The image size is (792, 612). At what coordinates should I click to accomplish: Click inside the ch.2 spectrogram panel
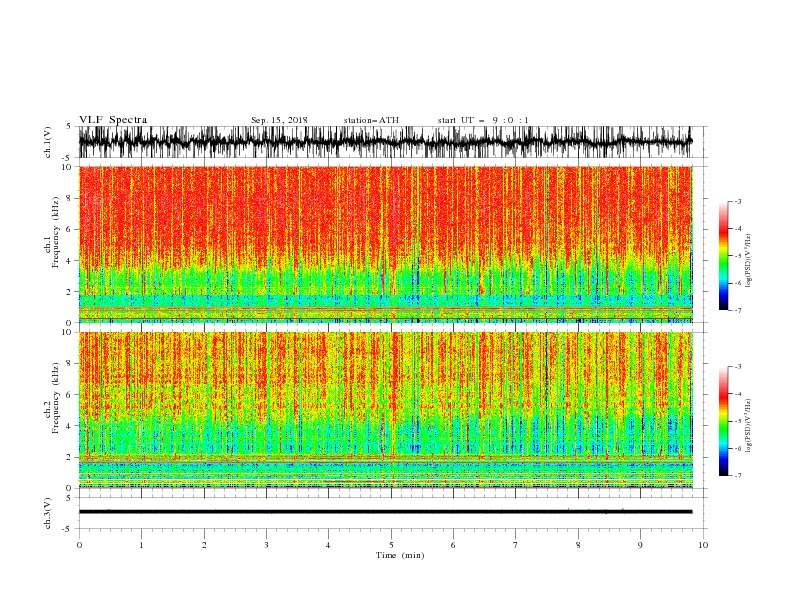[x=385, y=410]
